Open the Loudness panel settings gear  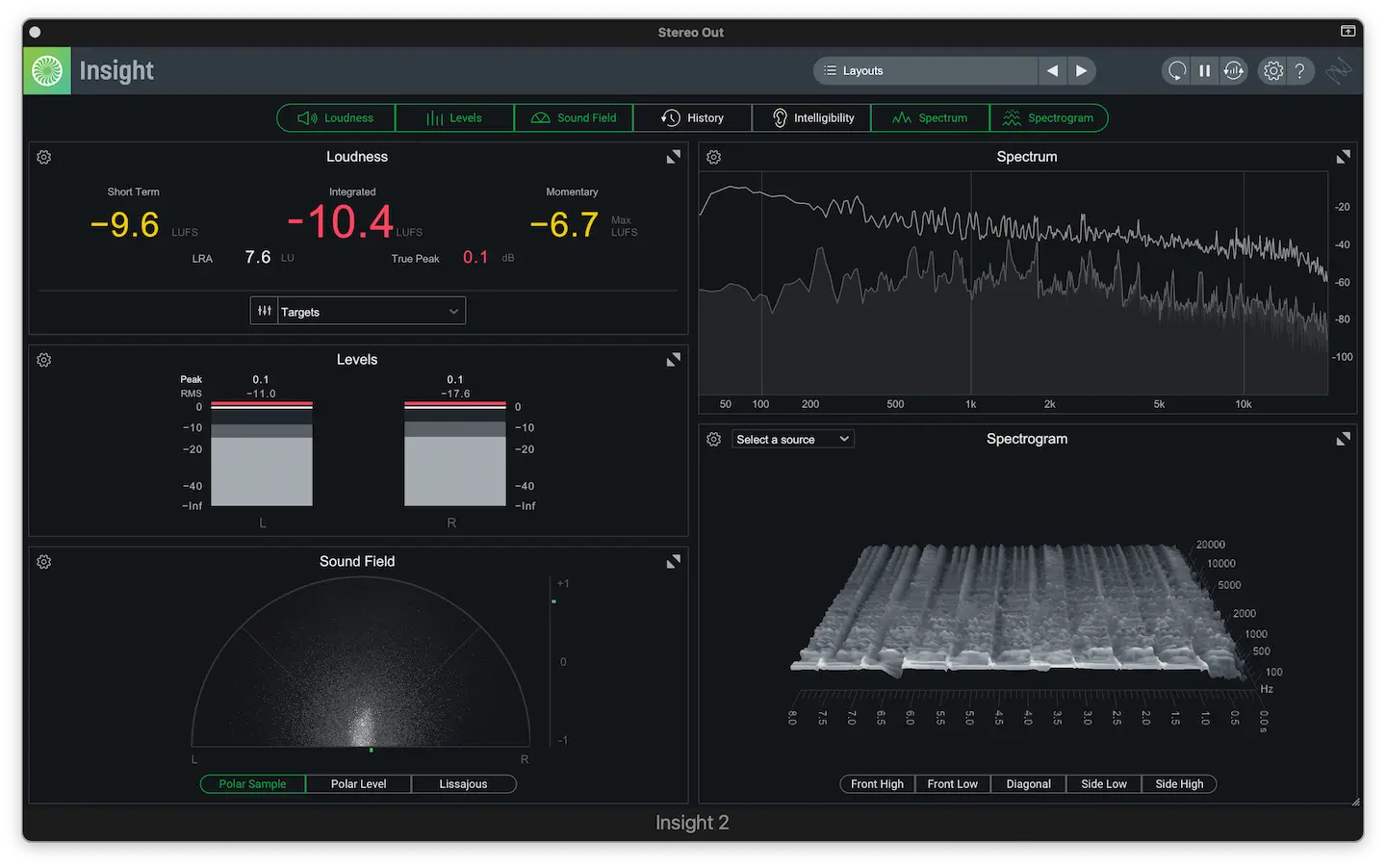pyautogui.click(x=44, y=157)
